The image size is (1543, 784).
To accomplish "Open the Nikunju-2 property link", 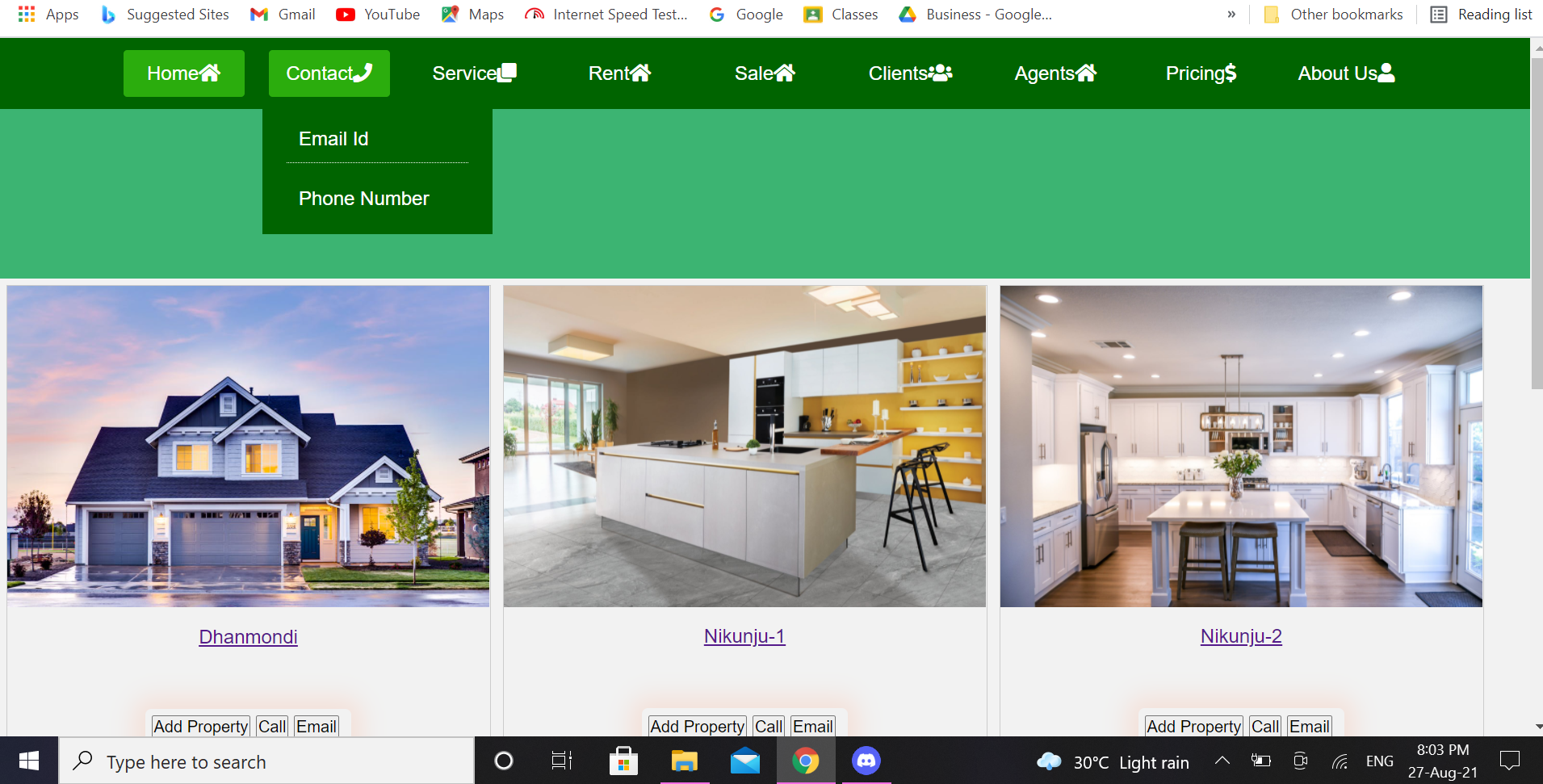I will 1241,636.
